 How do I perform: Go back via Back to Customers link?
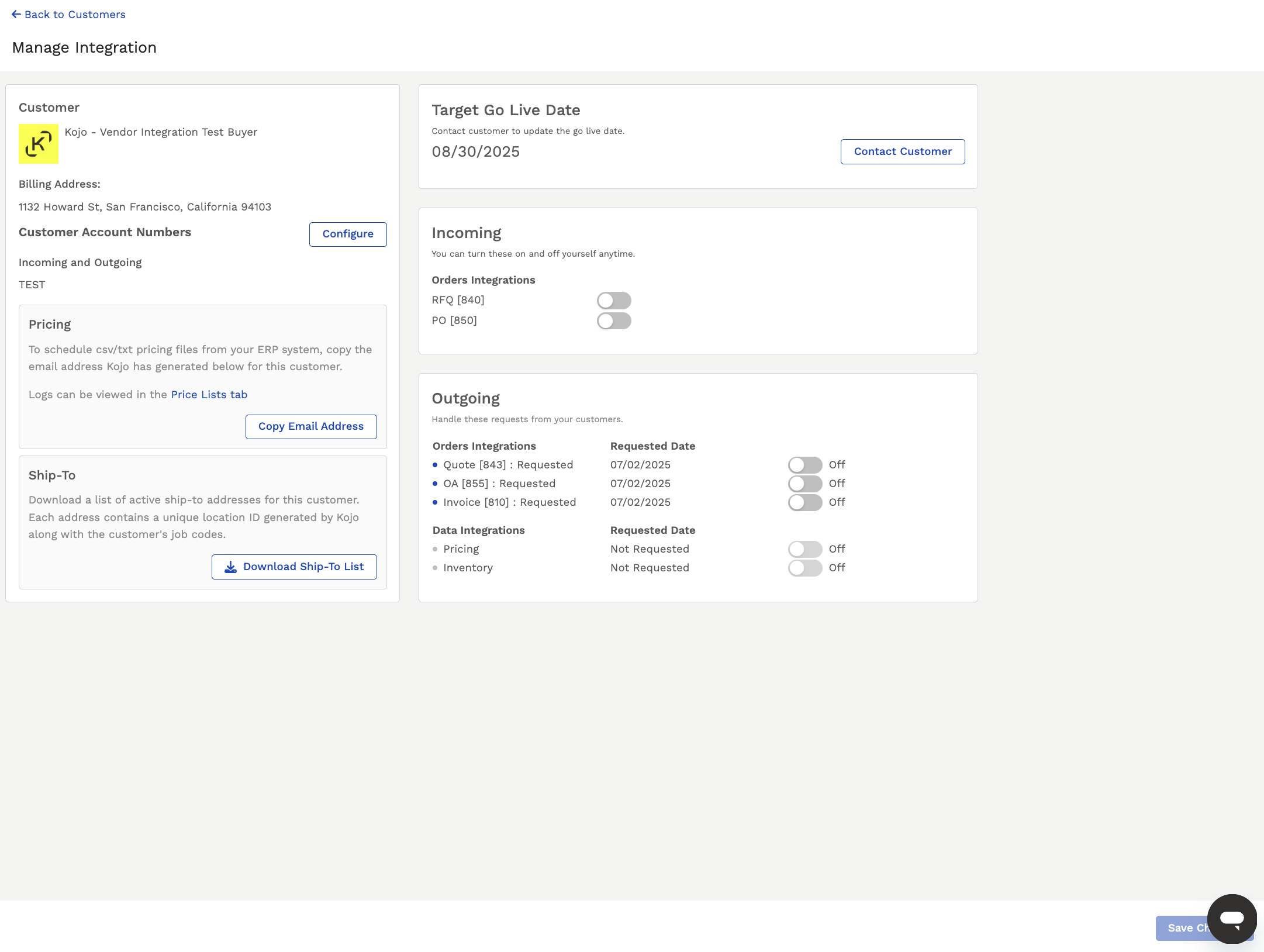pyautogui.click(x=69, y=14)
